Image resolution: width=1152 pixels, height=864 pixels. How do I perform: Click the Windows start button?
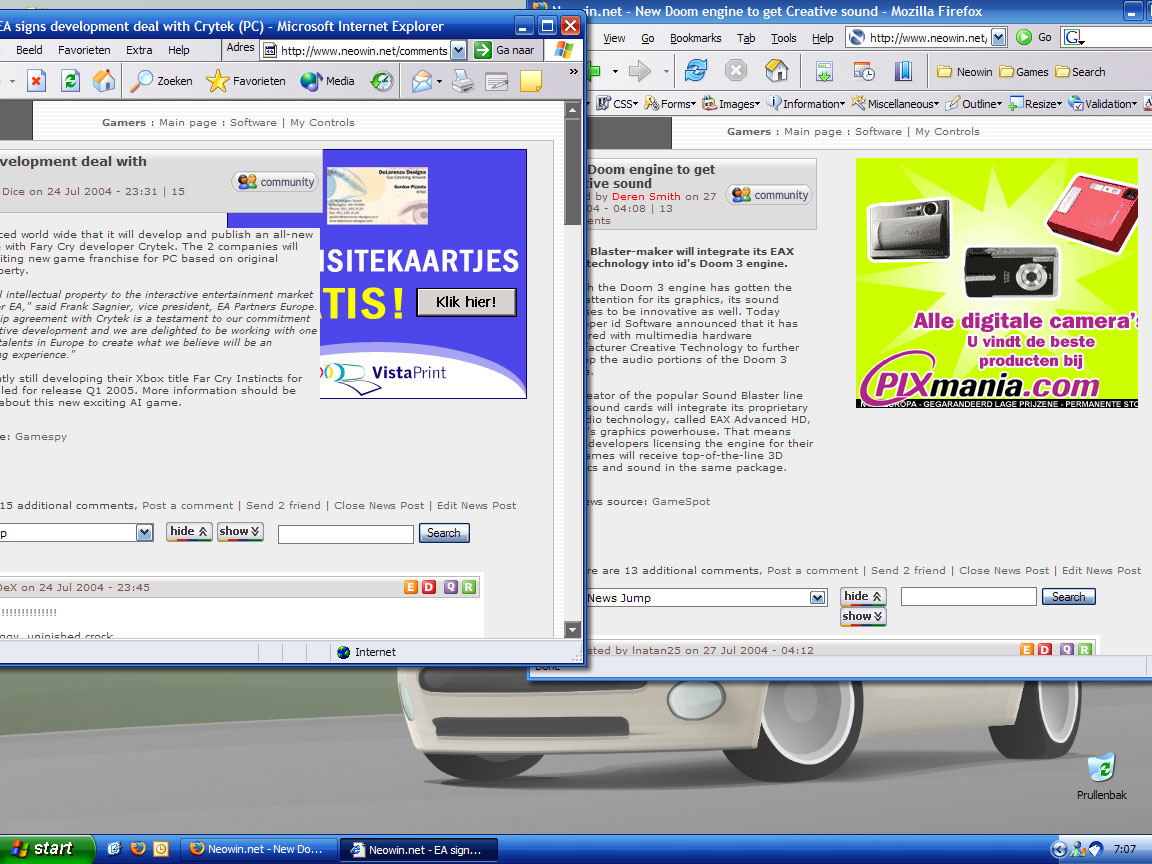coord(46,849)
